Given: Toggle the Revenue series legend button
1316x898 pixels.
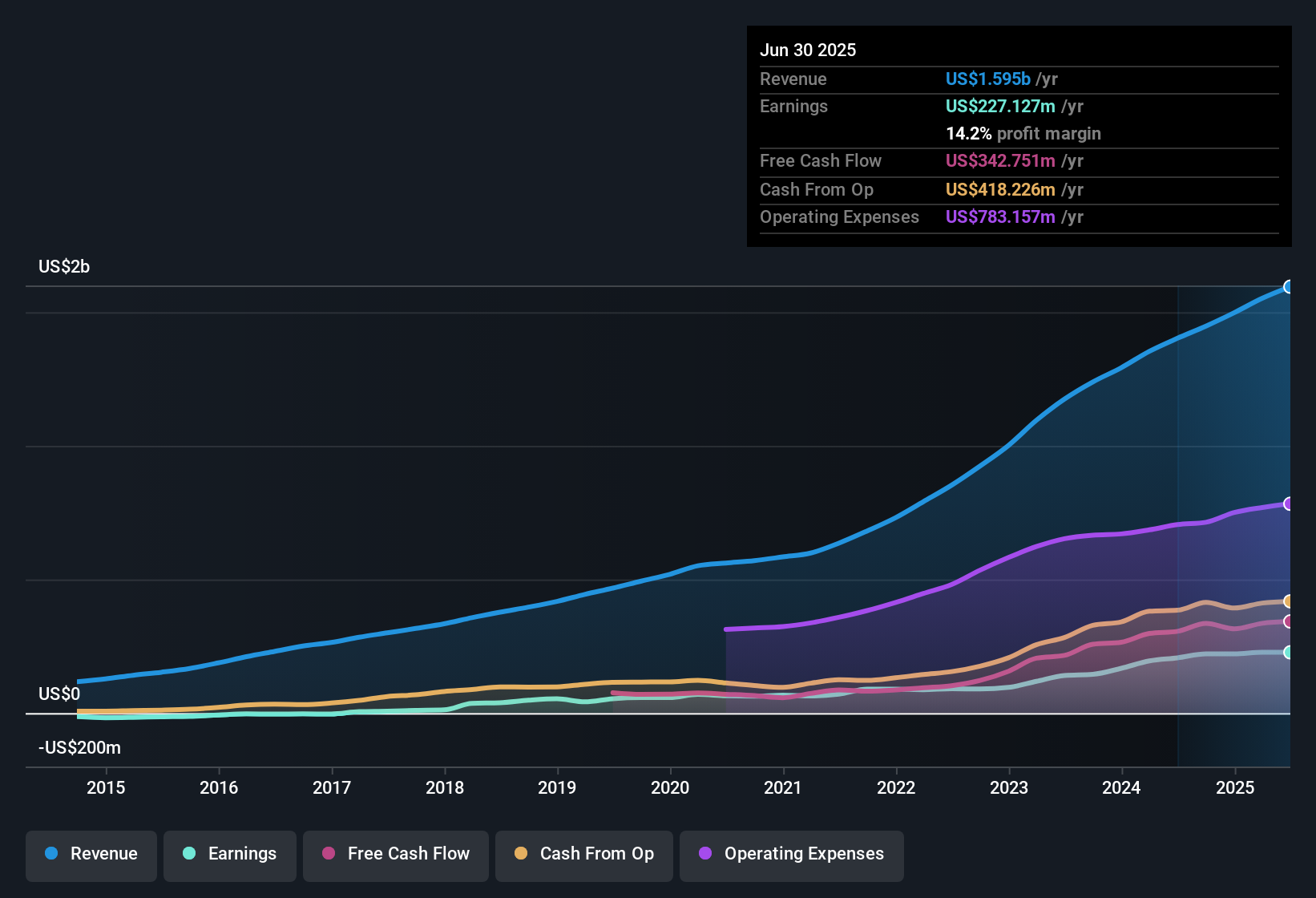Looking at the screenshot, I should [91, 855].
